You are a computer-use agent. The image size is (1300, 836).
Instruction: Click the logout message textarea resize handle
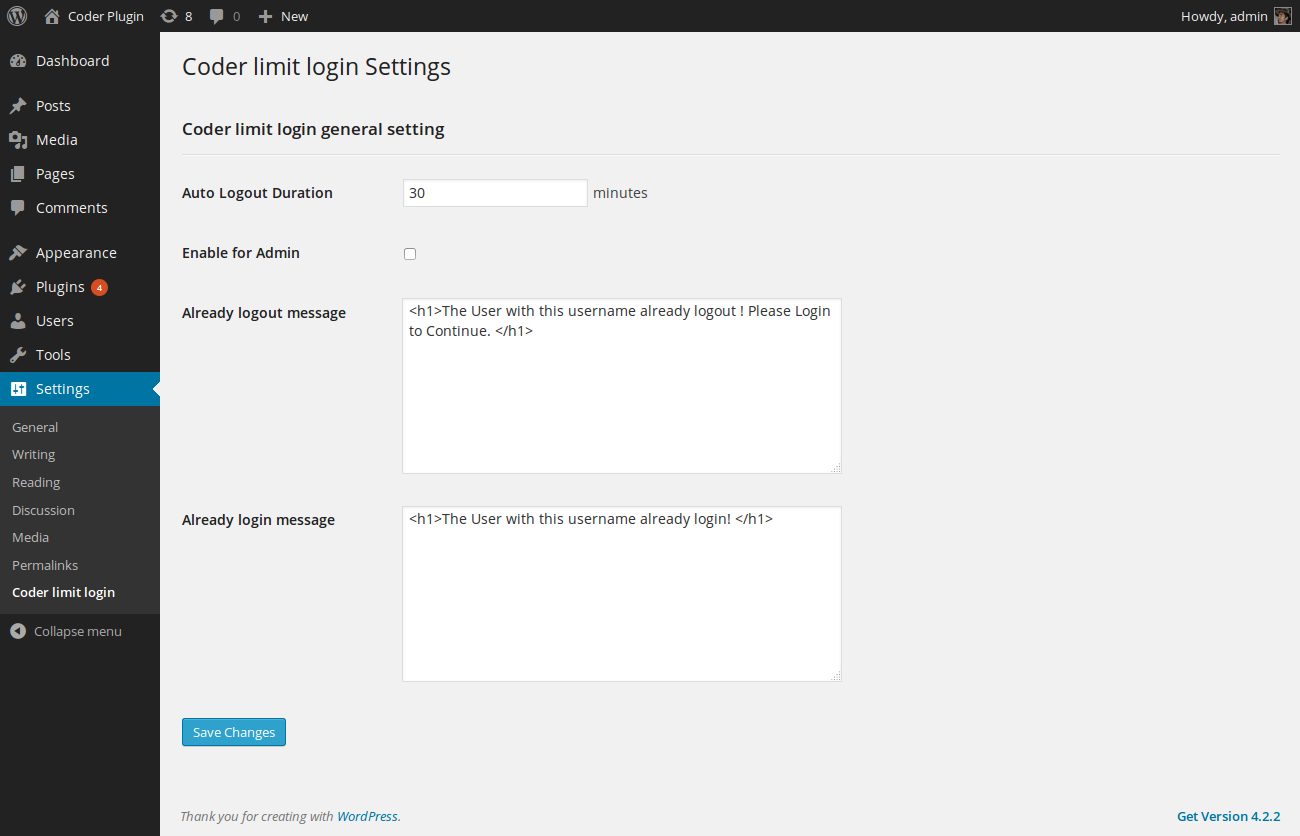point(836,468)
